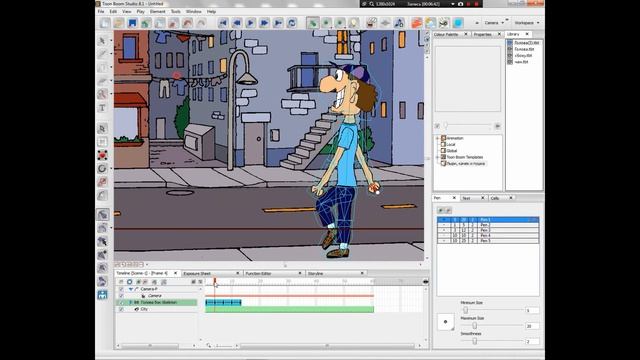Screen dimensions: 640x360
Task: Select the Text tool marked T
Action: coord(102,108)
